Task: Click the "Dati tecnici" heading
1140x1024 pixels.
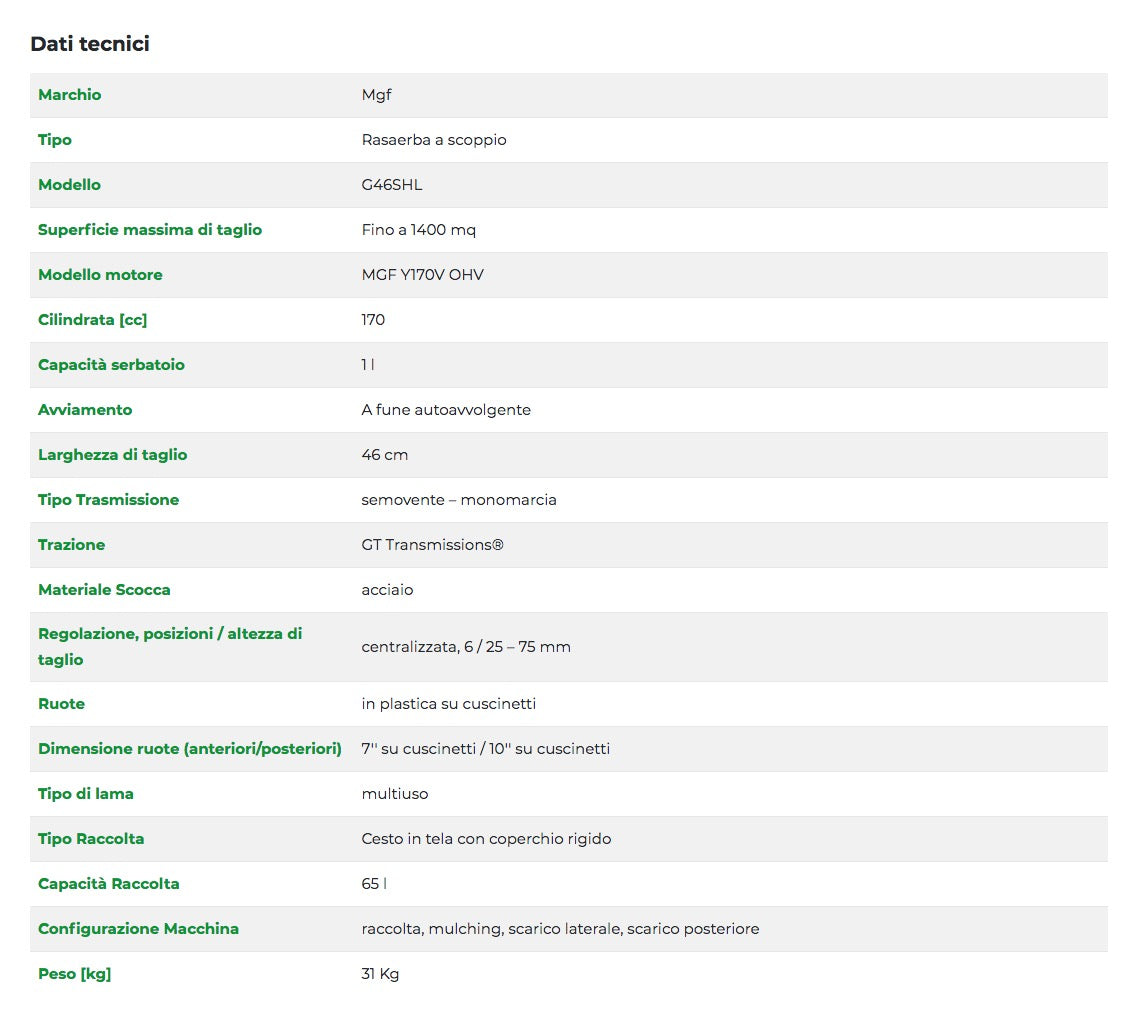Action: pos(90,44)
